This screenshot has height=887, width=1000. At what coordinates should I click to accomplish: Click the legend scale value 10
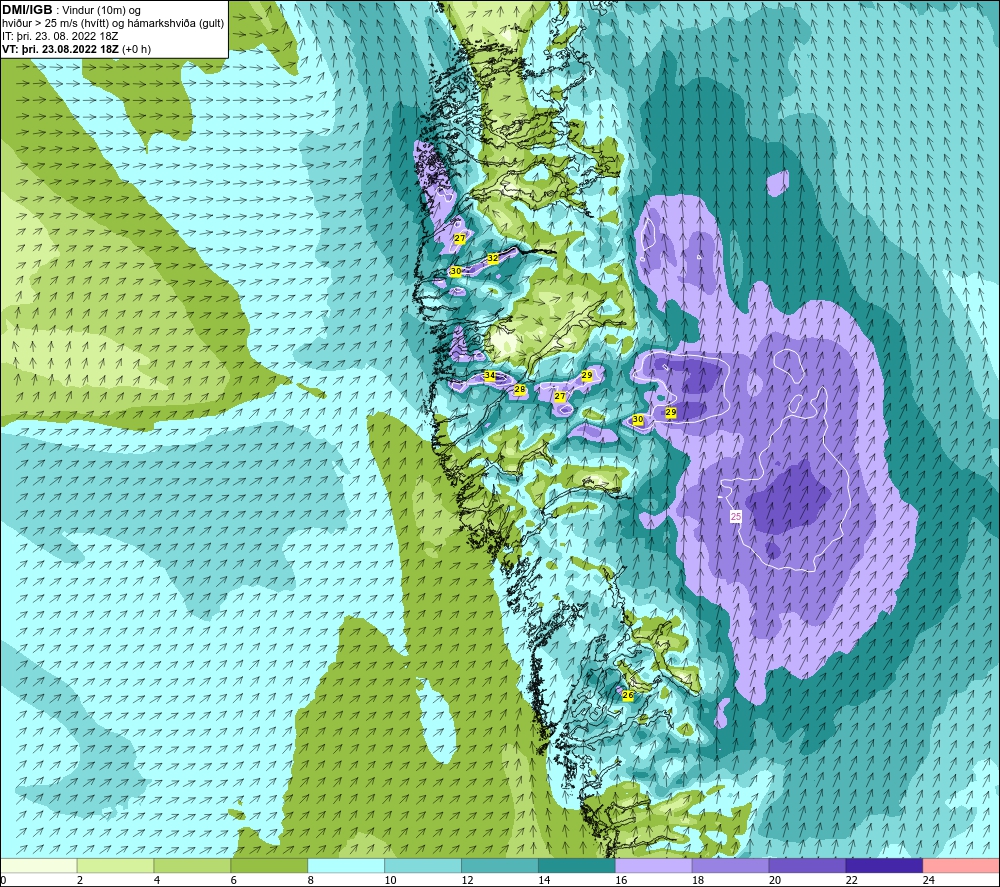coord(390,880)
